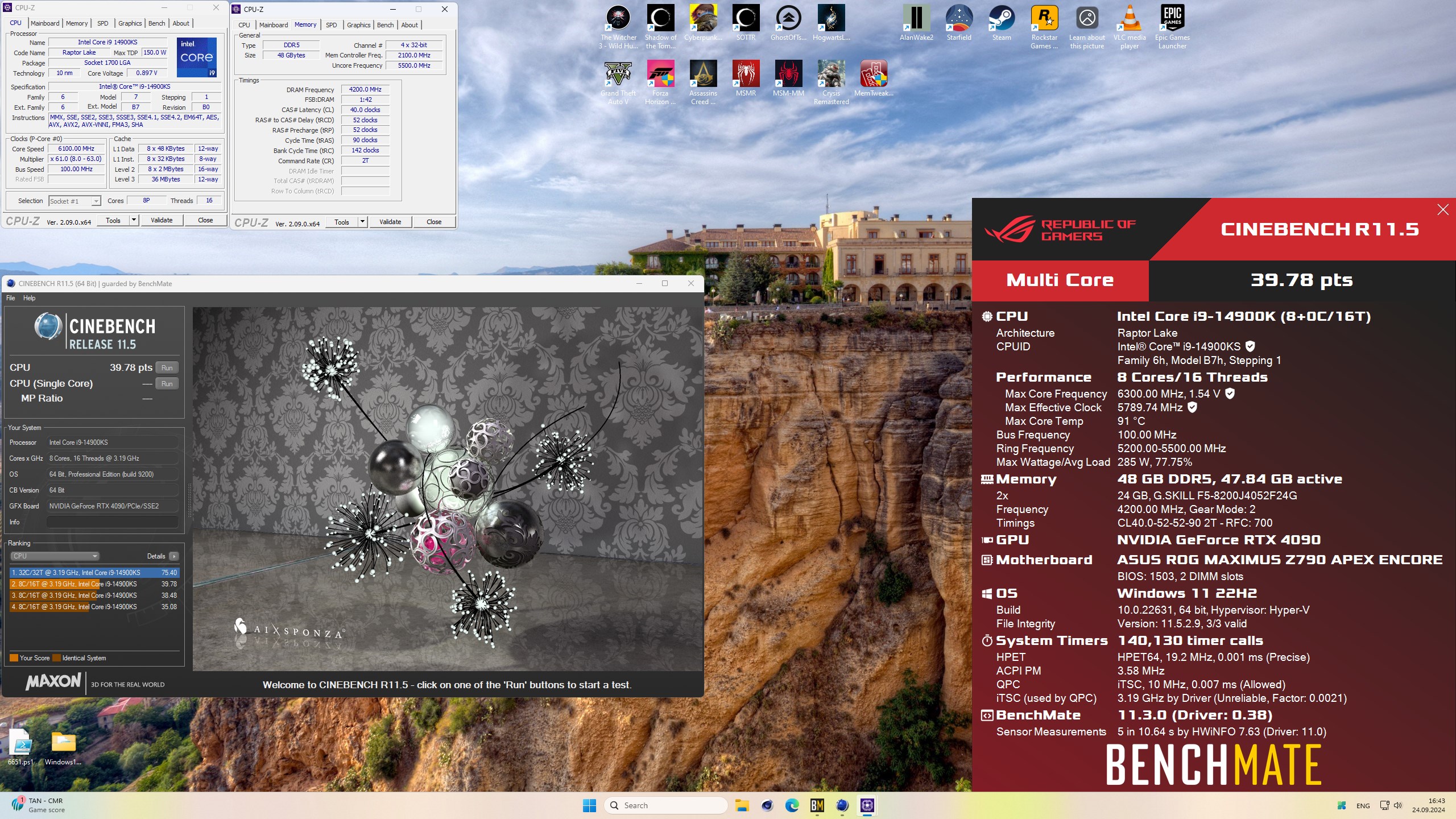Select ranking entry scoring 38.48
The image size is (1456, 819).
click(x=95, y=595)
